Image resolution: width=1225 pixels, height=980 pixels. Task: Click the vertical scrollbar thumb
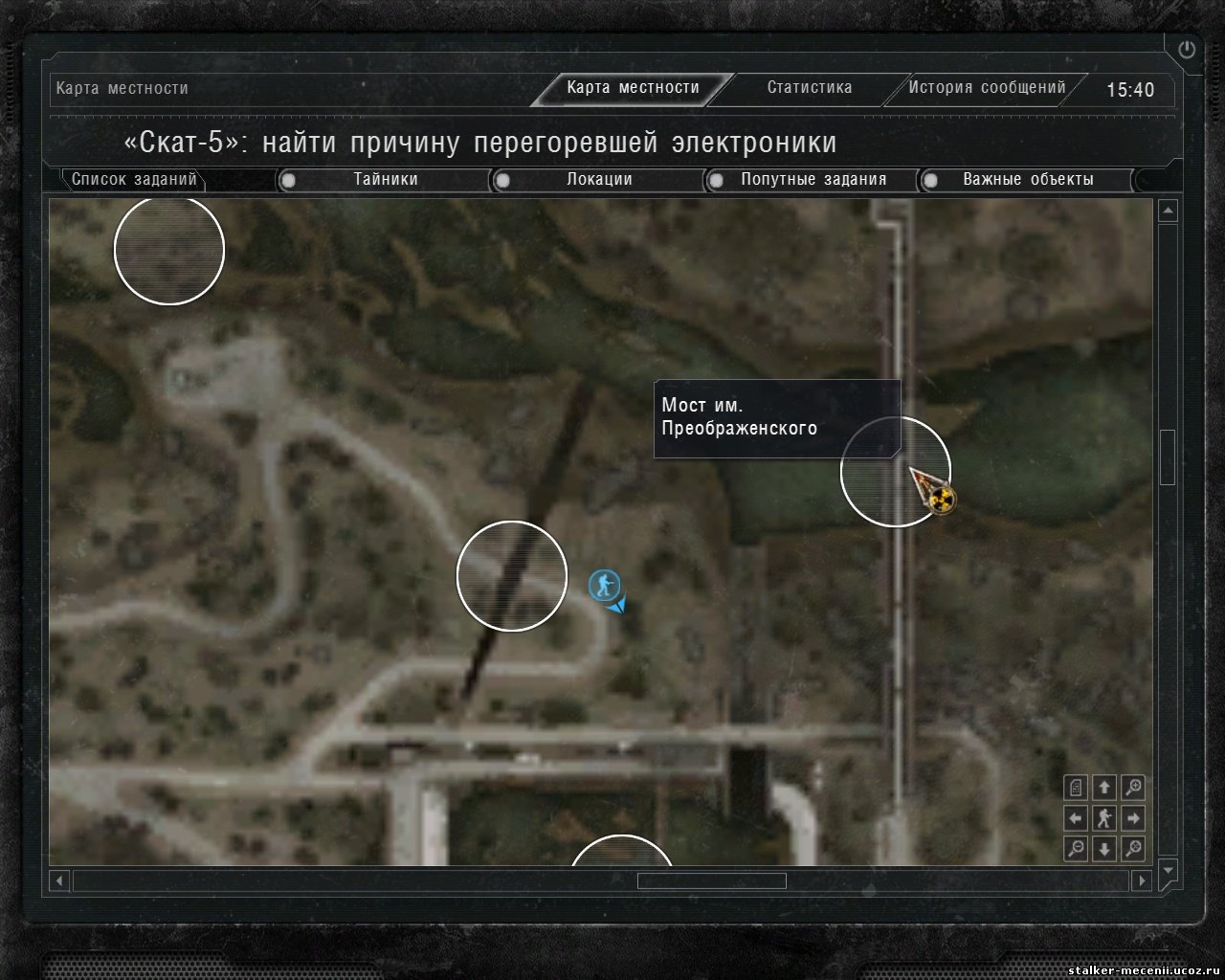[x=1168, y=457]
